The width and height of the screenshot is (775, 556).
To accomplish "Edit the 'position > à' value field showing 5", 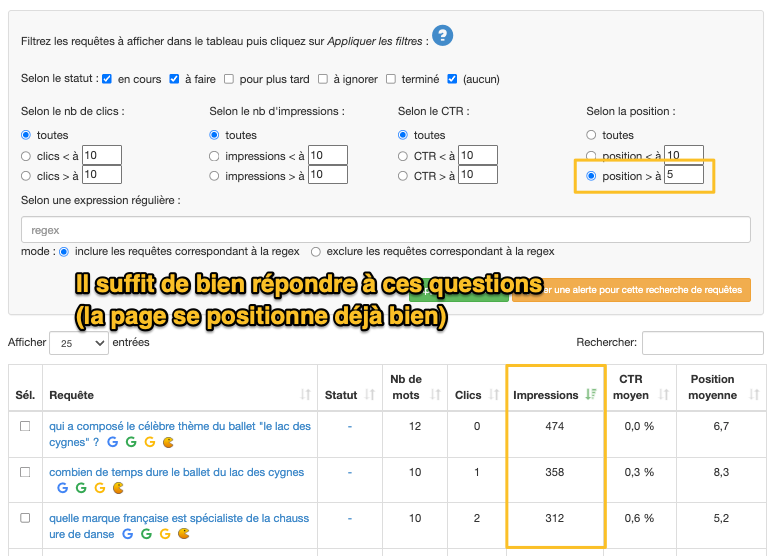I will 684,174.
